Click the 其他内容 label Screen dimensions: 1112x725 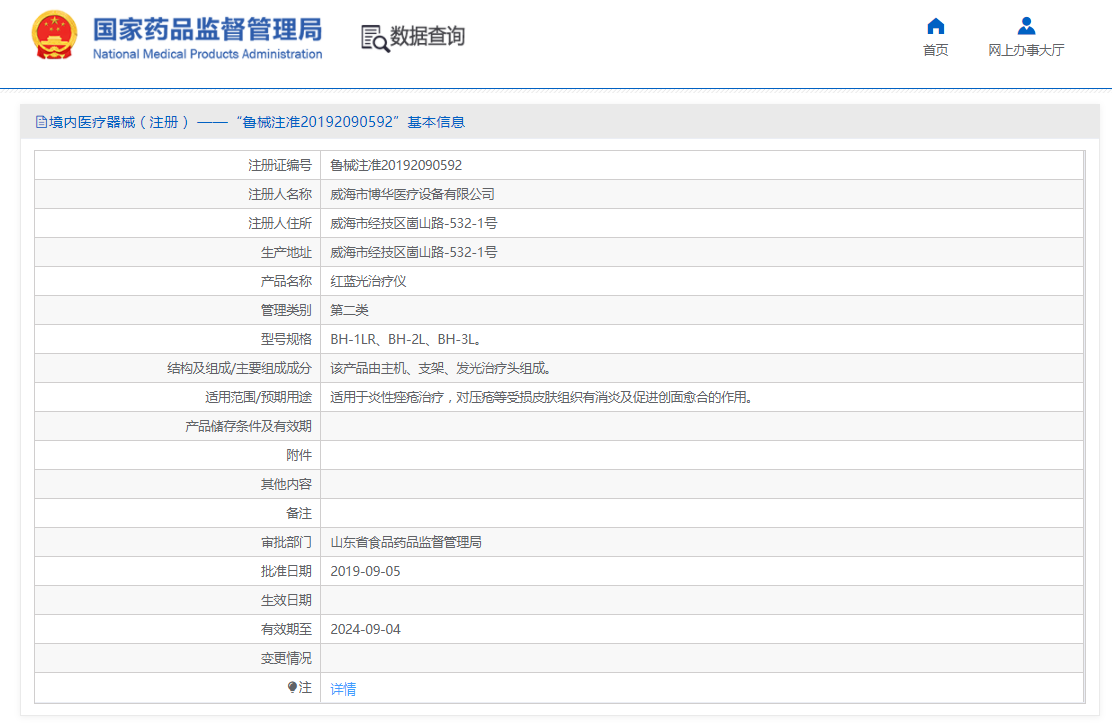click(286, 485)
